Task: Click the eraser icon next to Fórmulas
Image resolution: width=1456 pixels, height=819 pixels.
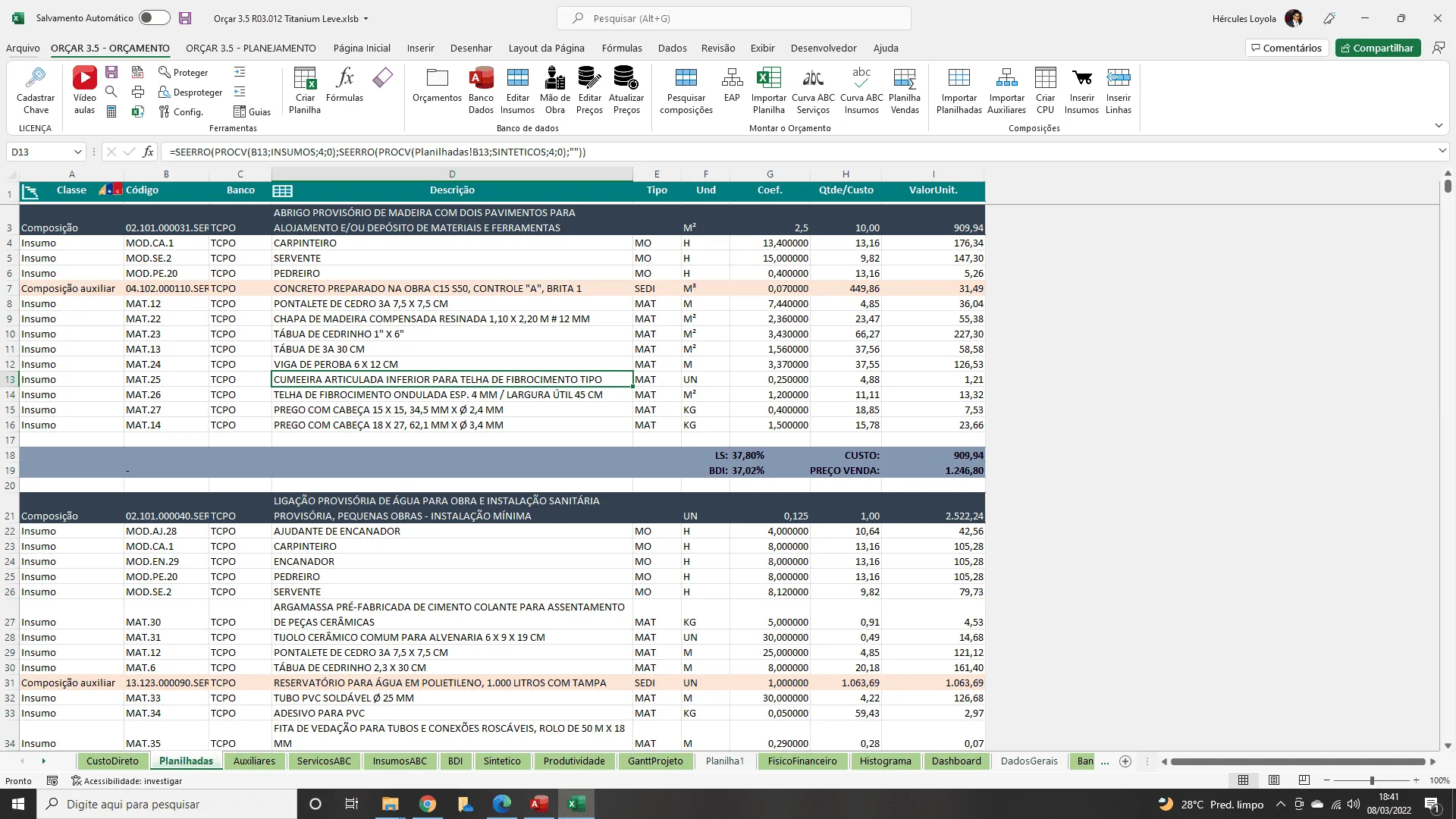Action: click(x=383, y=77)
